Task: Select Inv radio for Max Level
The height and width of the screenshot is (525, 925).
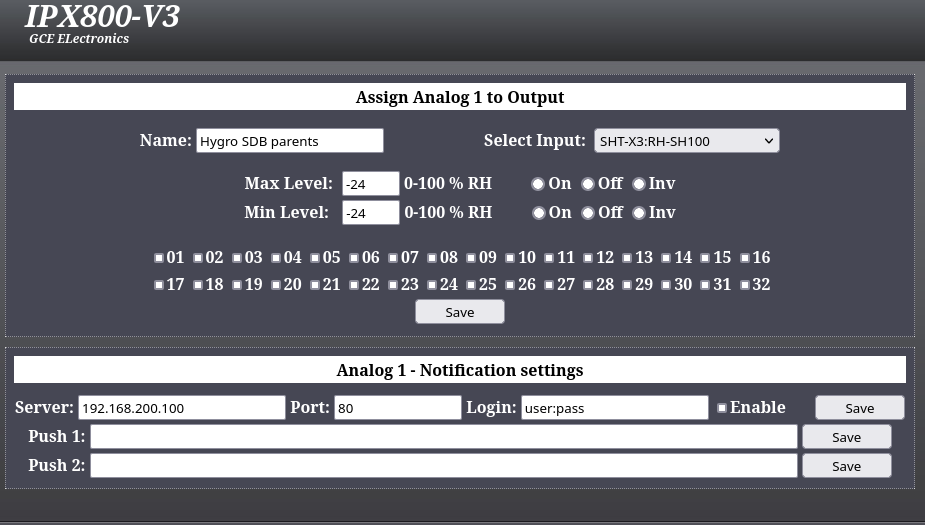Action: (x=638, y=184)
